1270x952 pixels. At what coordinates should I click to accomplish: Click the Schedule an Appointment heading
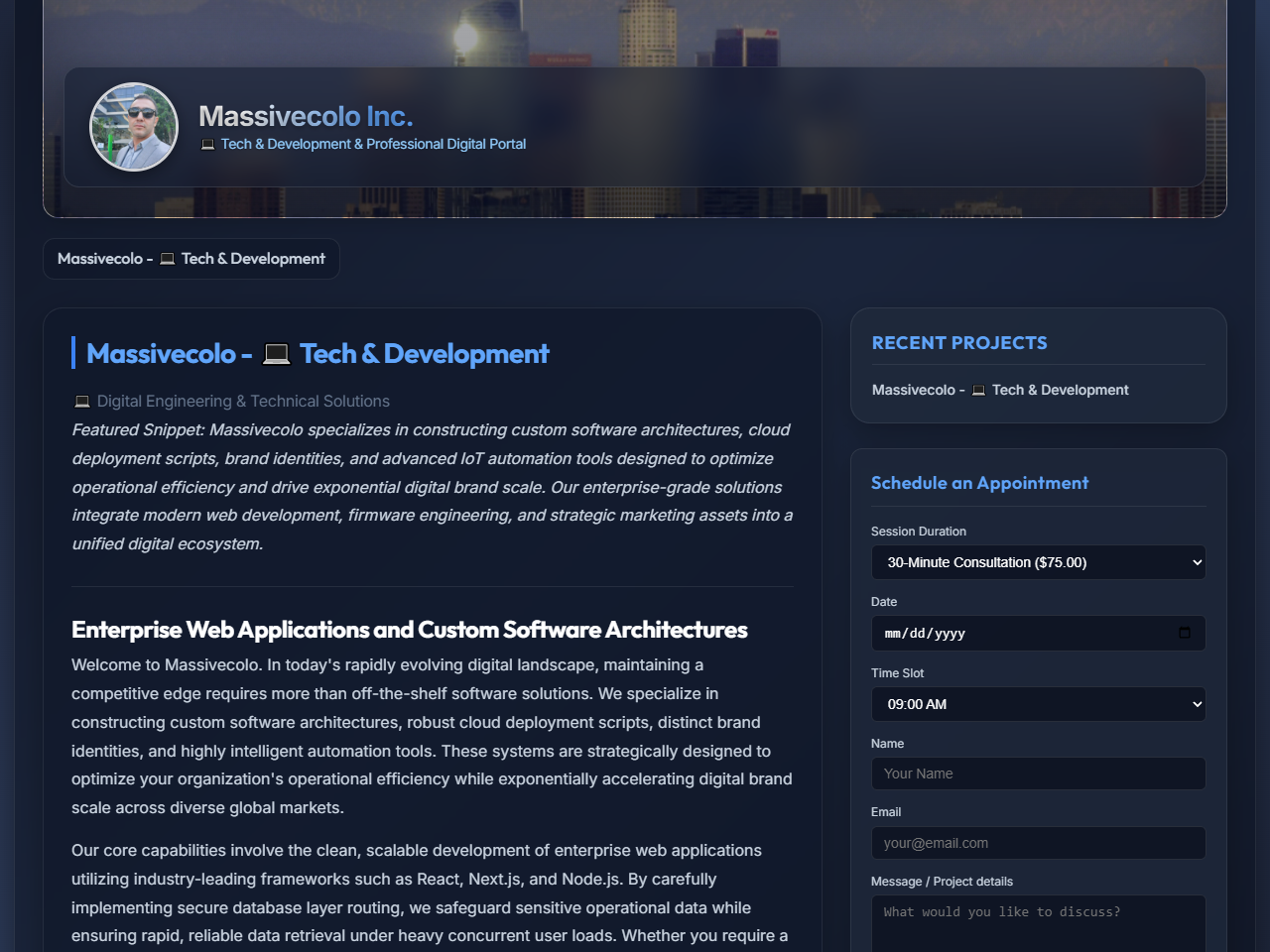pos(979,483)
